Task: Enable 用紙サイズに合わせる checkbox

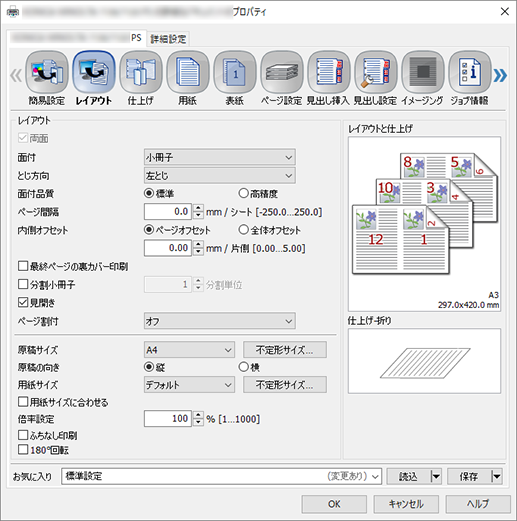Action: pyautogui.click(x=63, y=402)
